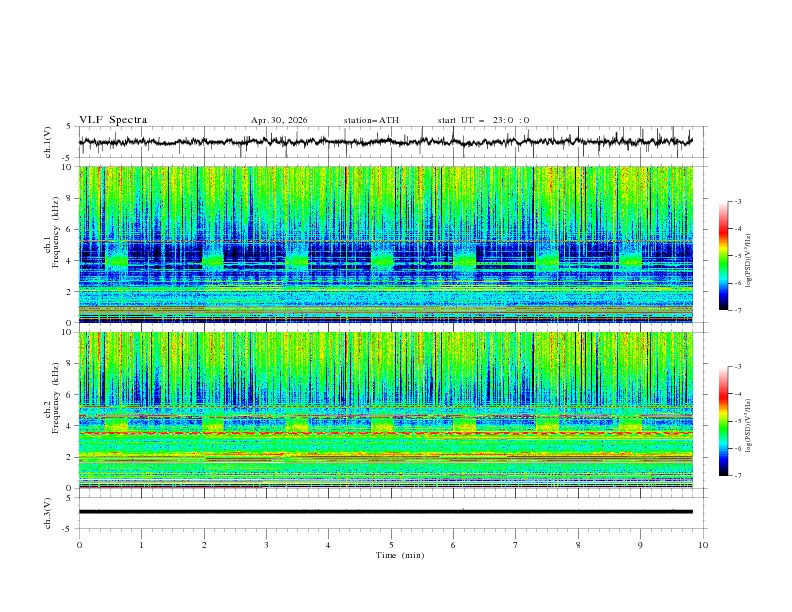Click the ch.1 voltage waveform trace
The image size is (792, 612).
pyautogui.click(x=385, y=141)
